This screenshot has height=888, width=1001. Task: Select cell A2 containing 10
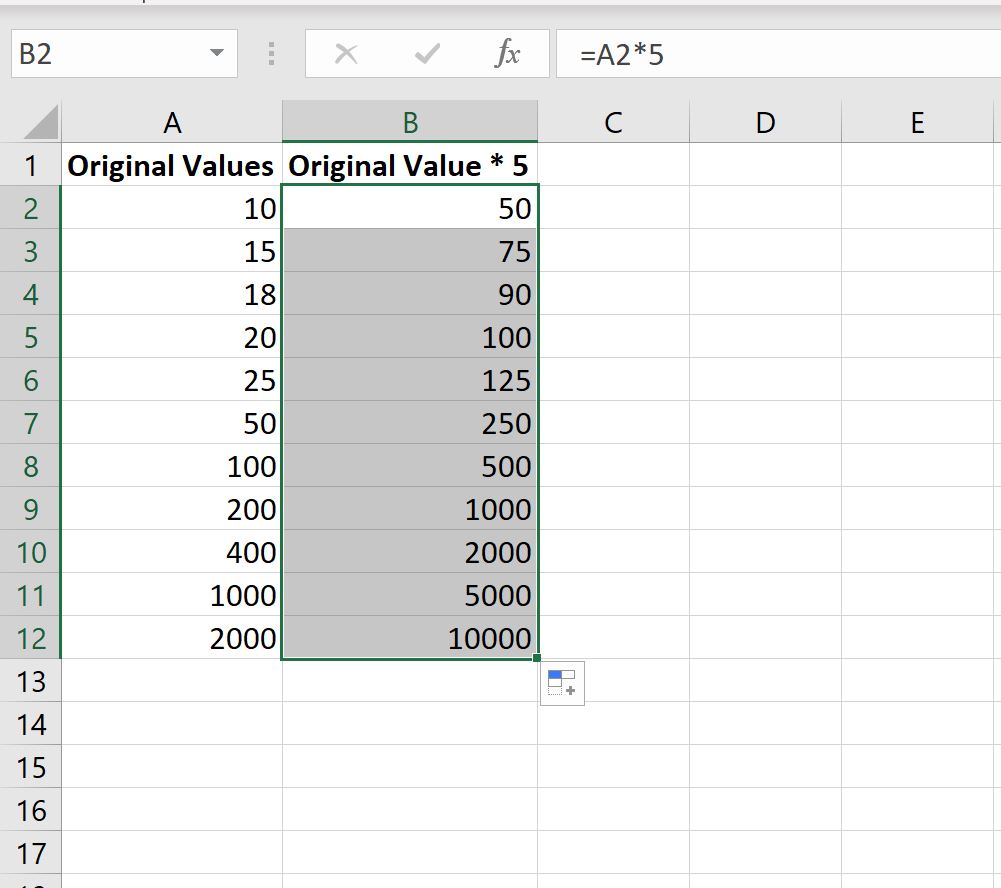pyautogui.click(x=172, y=208)
